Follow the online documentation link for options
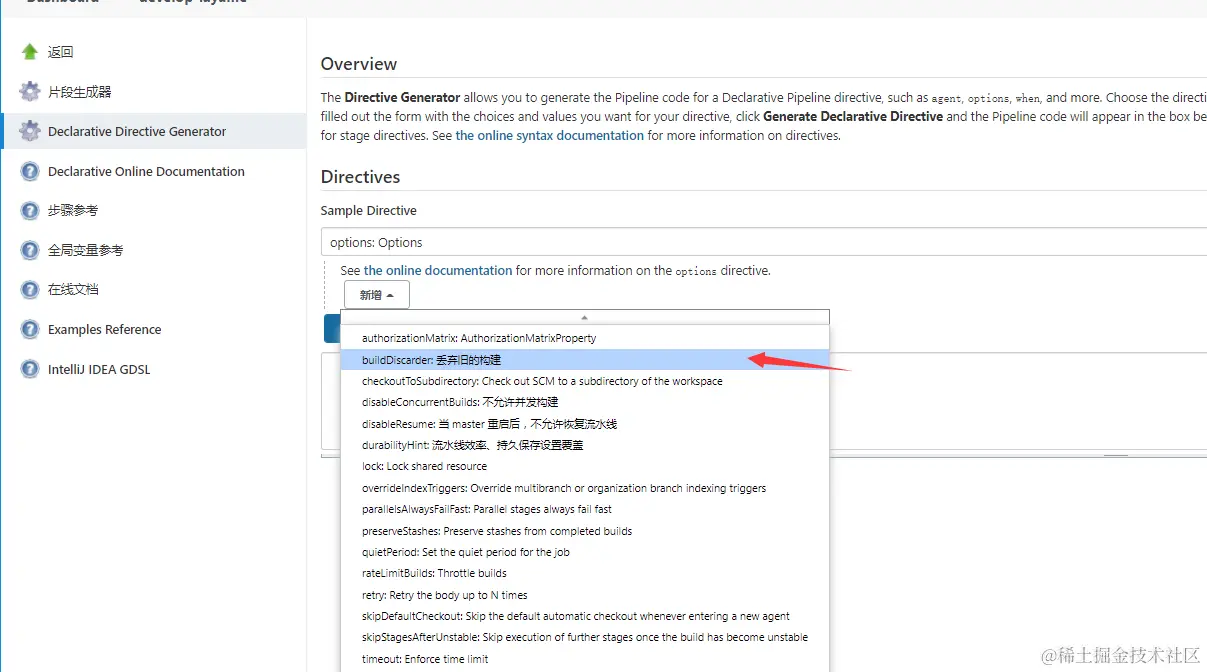 438,270
